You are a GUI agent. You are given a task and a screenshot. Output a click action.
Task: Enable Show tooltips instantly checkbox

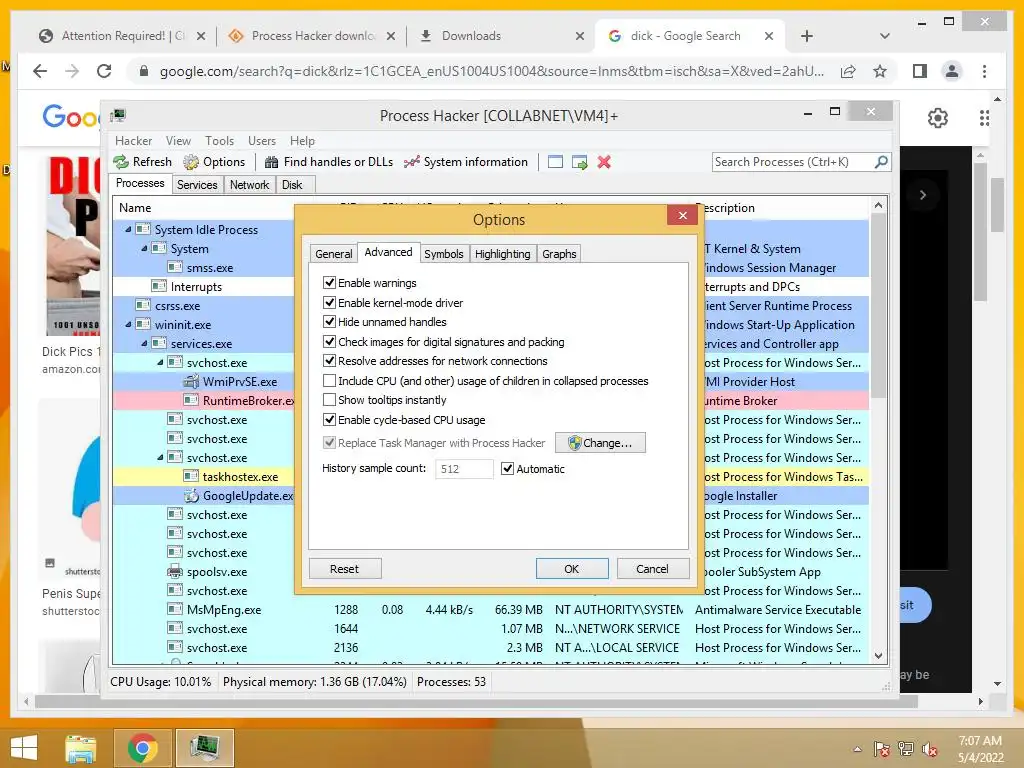329,400
